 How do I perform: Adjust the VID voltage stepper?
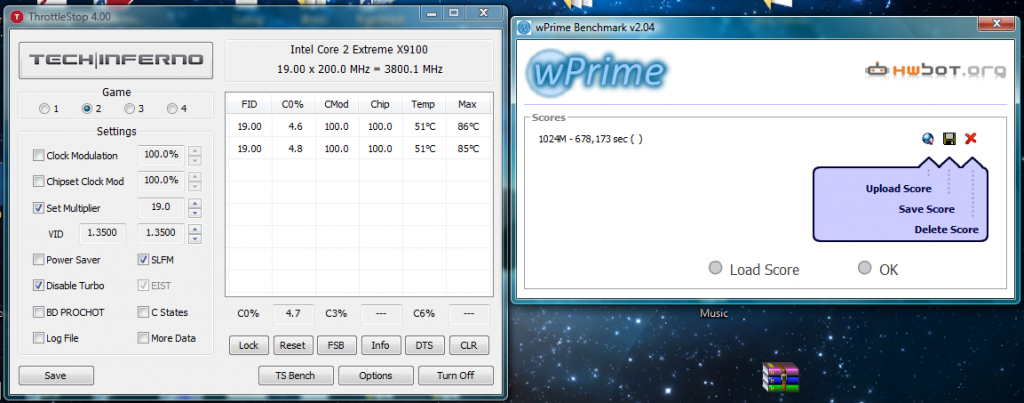pos(195,233)
